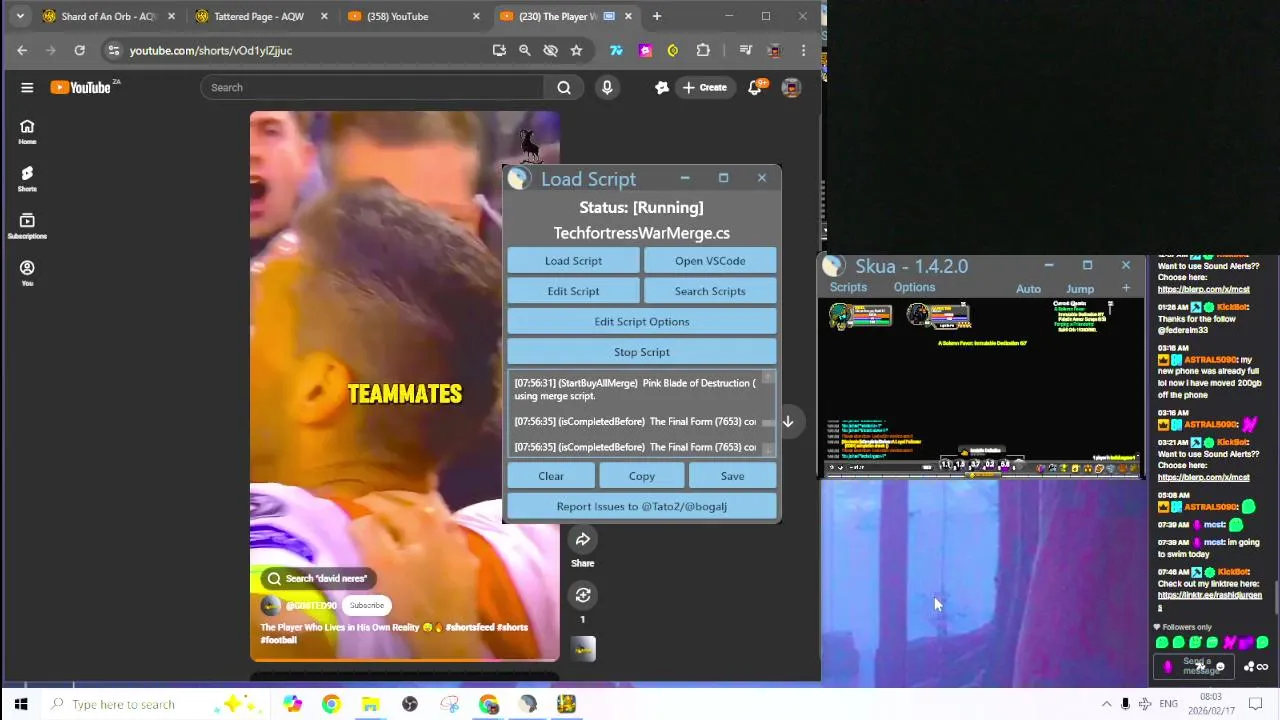Save the script log

[x=733, y=476]
